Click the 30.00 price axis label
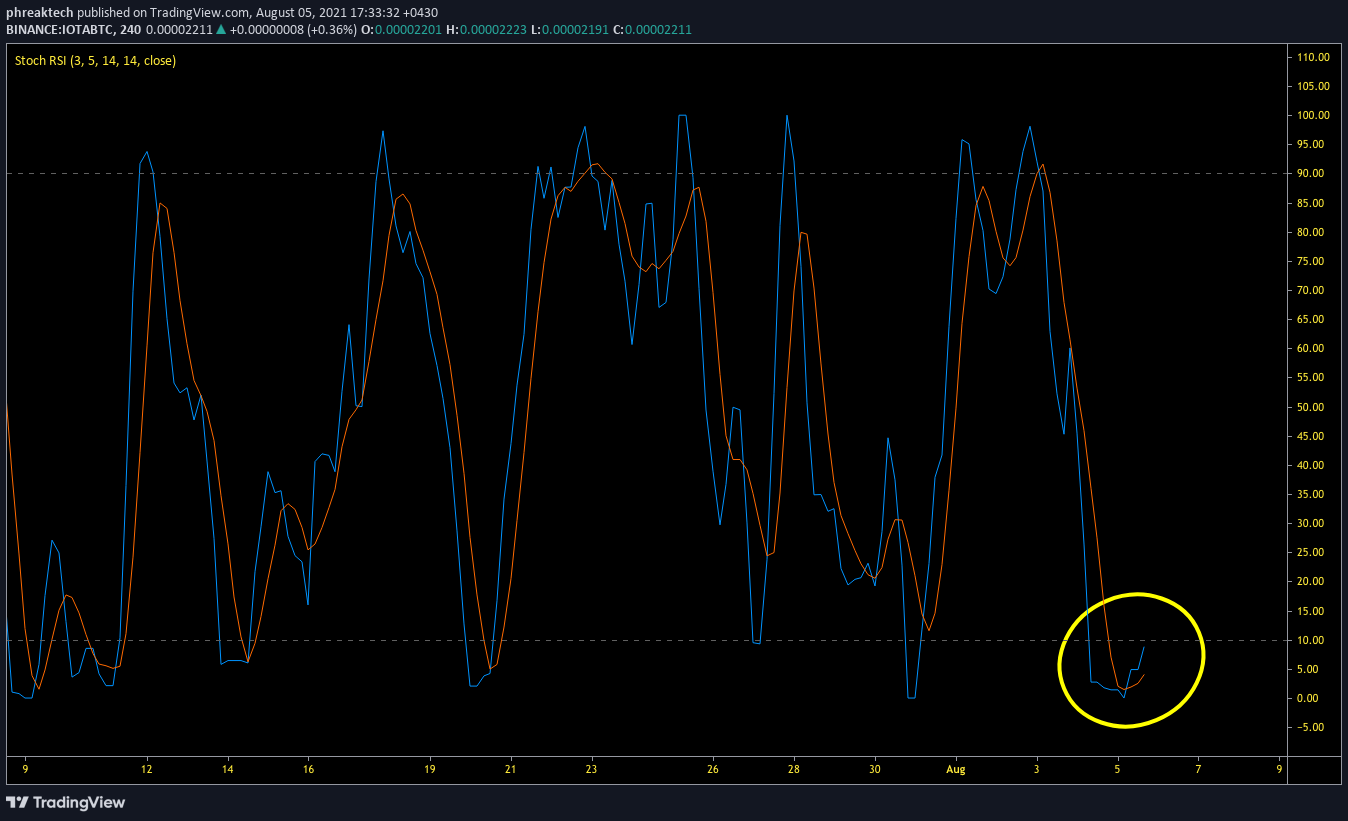The height and width of the screenshot is (821, 1348). (1312, 523)
